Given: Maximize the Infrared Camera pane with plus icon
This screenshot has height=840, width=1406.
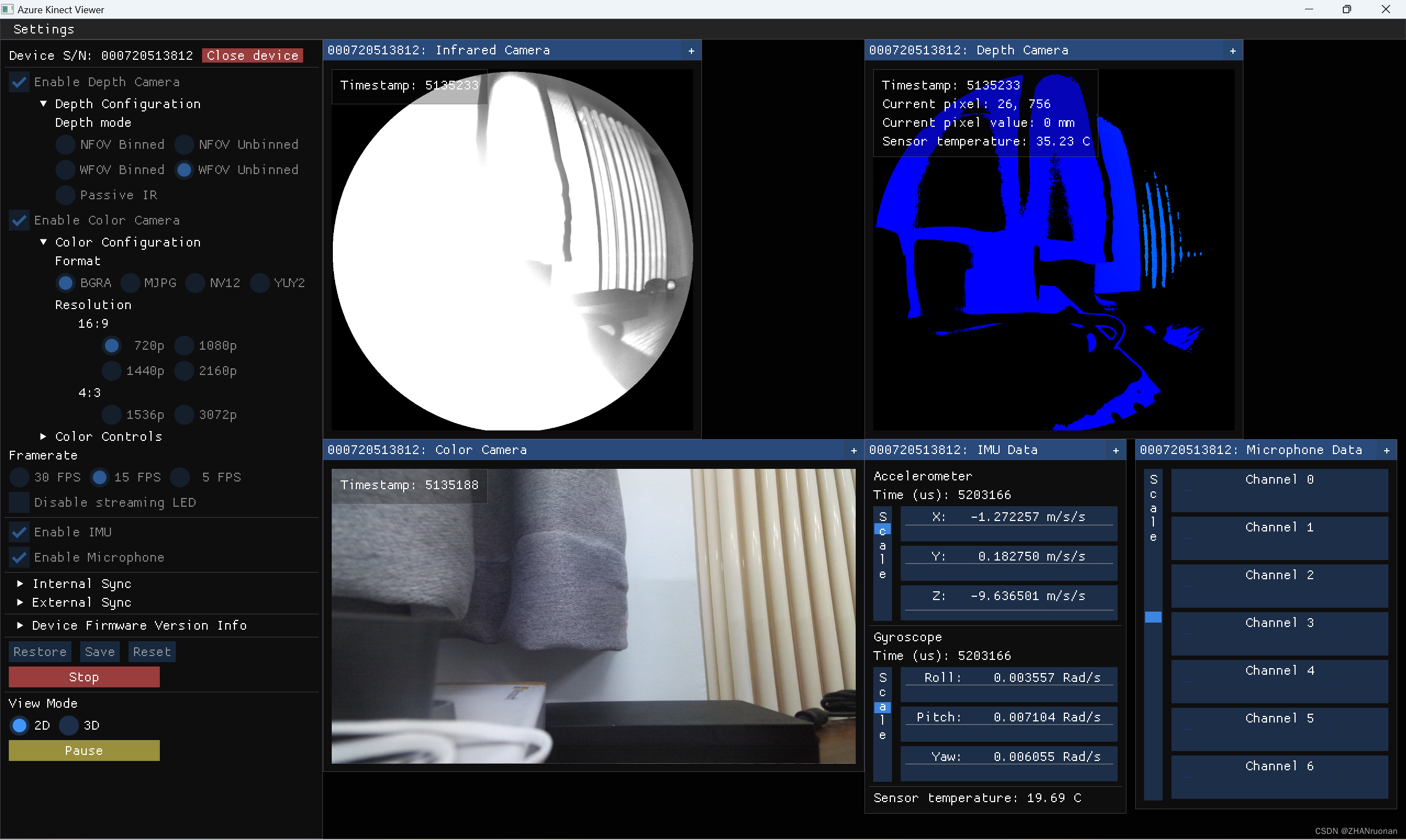Looking at the screenshot, I should pyautogui.click(x=691, y=51).
